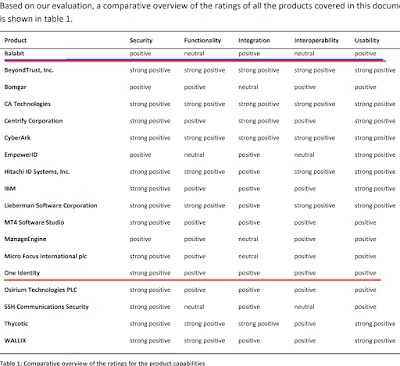Click Micro Focus's Integration neutral cell
This screenshot has height=366, width=400.
coord(248,256)
